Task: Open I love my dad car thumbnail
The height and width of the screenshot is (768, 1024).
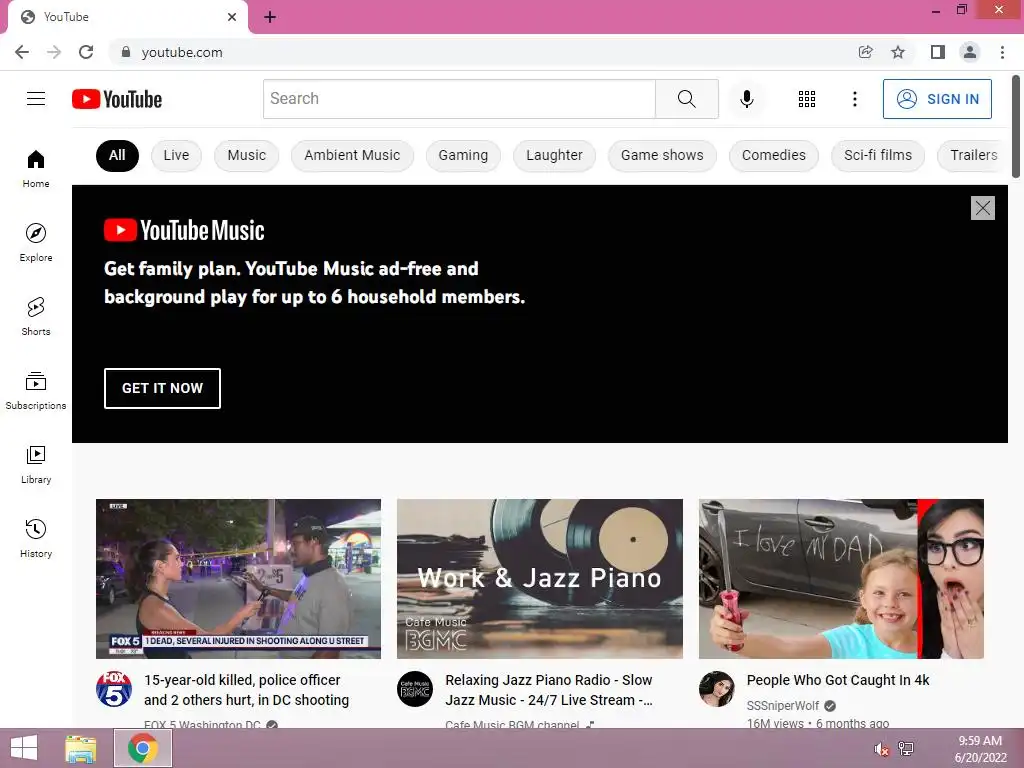Action: point(841,579)
